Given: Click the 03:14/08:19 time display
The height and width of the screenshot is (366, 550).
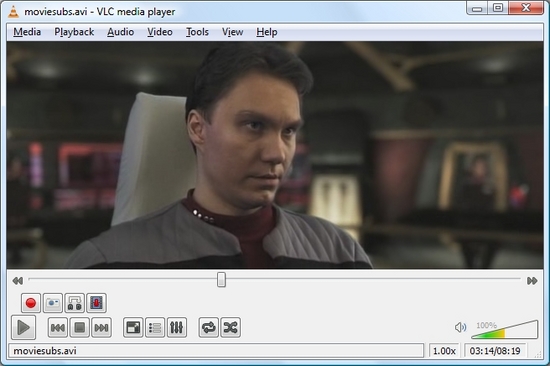Looking at the screenshot, I should tap(495, 351).
